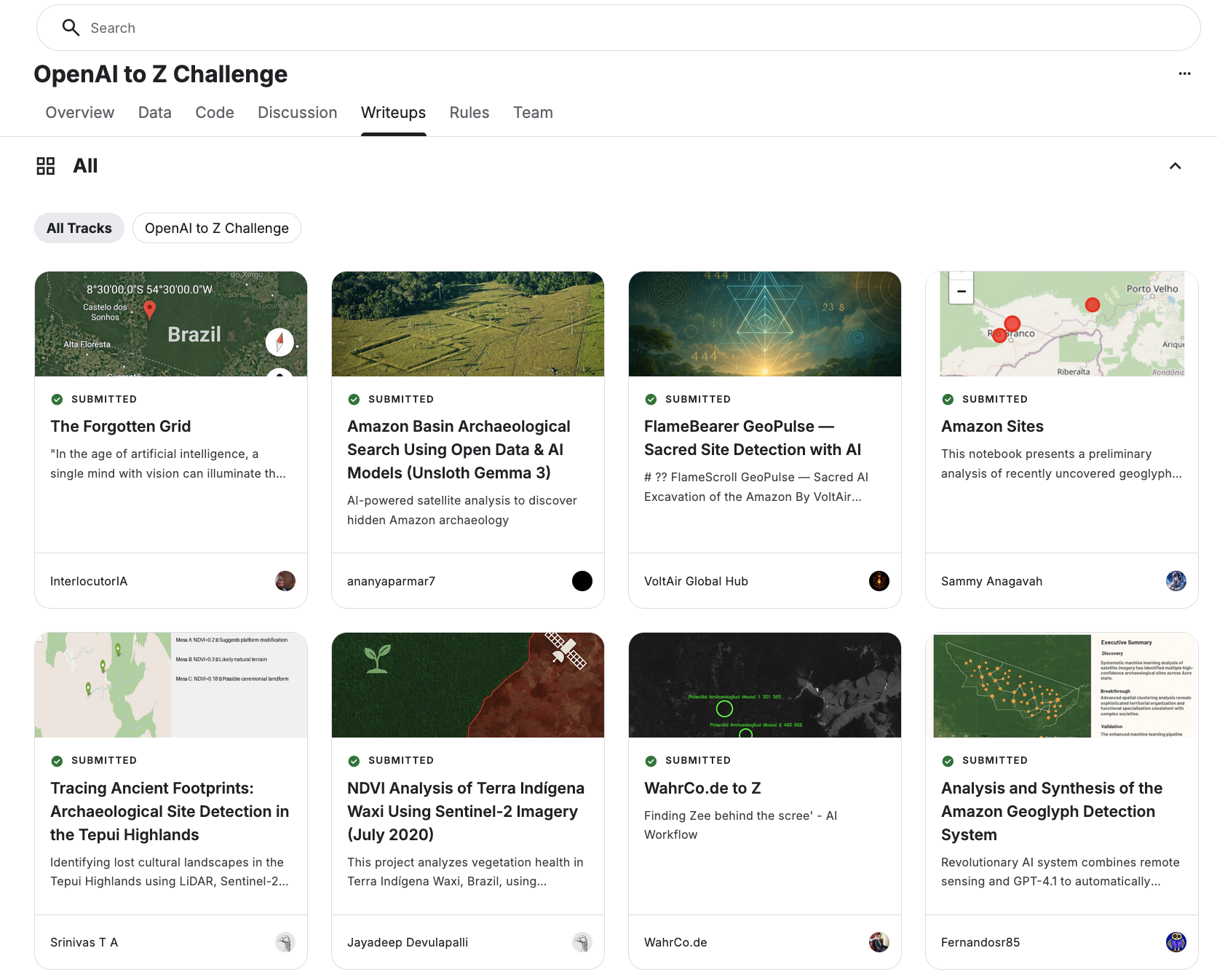Focus the Search input field

pos(619,28)
